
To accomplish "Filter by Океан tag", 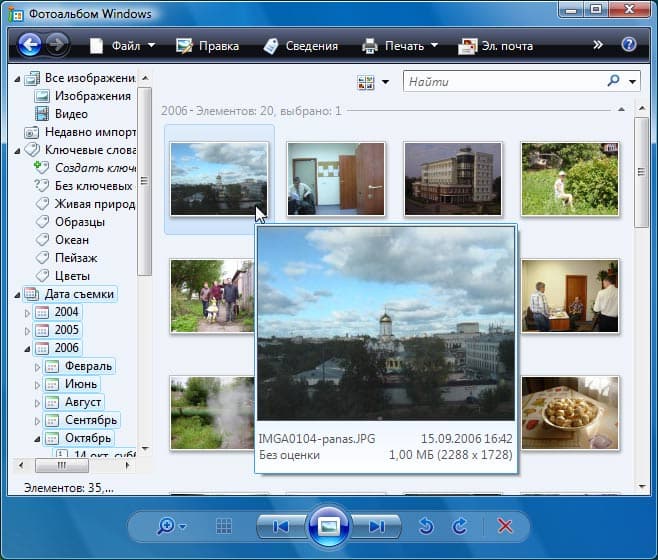I will click(72, 240).
